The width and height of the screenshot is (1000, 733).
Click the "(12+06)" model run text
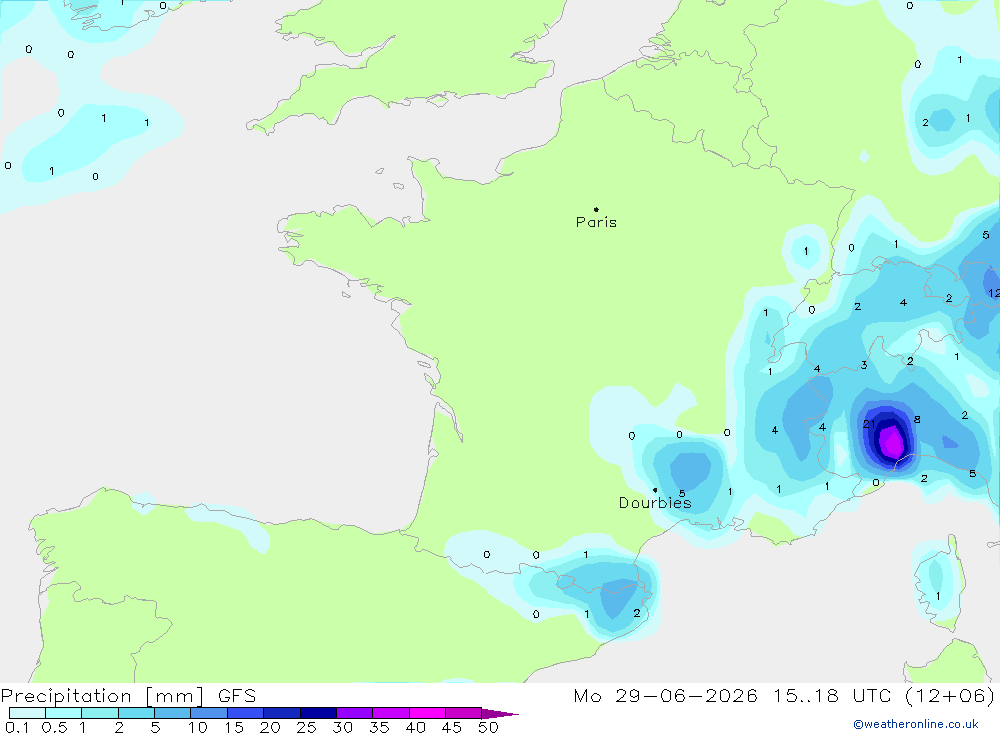tap(950, 695)
